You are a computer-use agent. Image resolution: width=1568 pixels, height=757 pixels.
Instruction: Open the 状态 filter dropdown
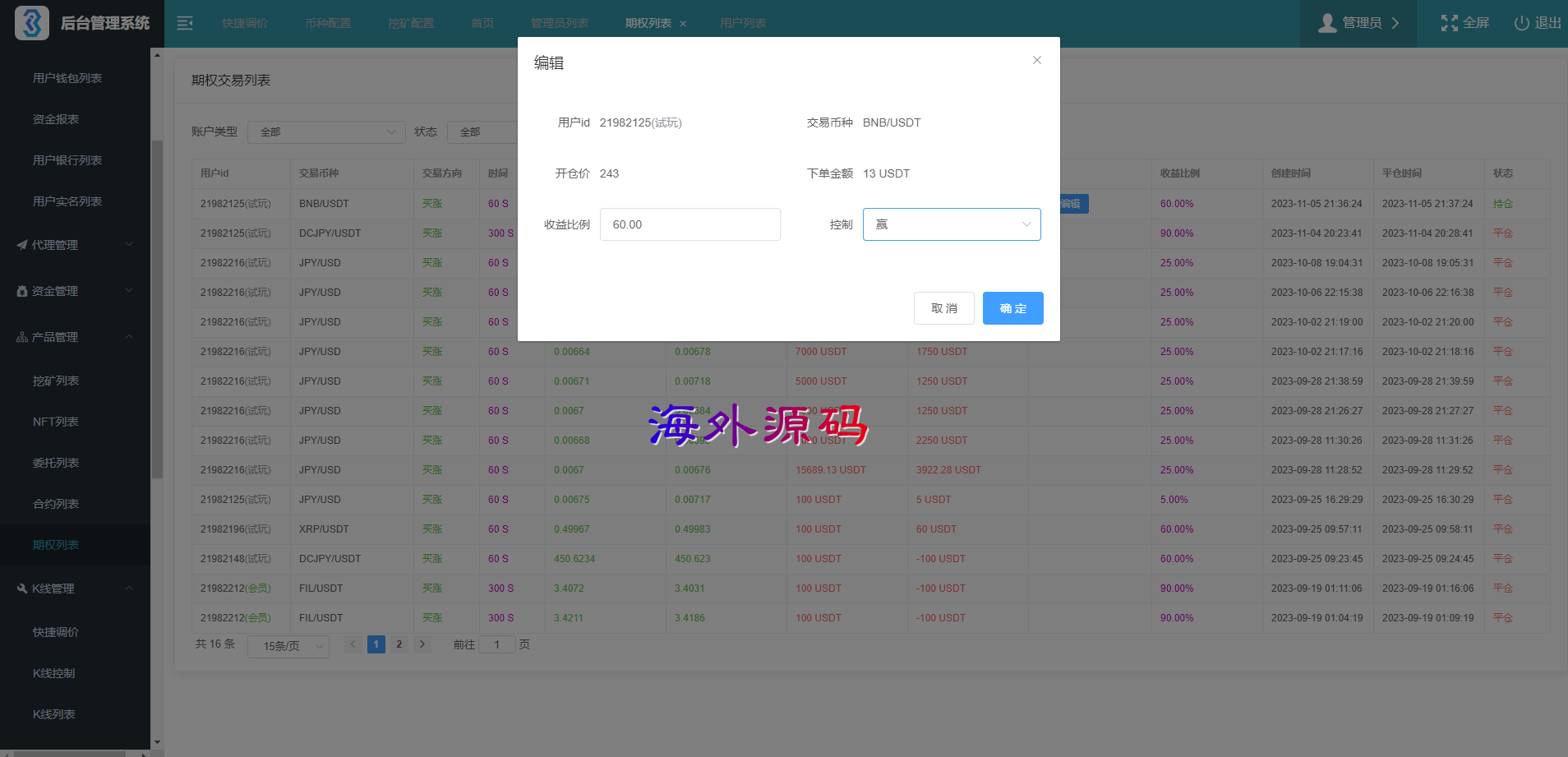483,132
